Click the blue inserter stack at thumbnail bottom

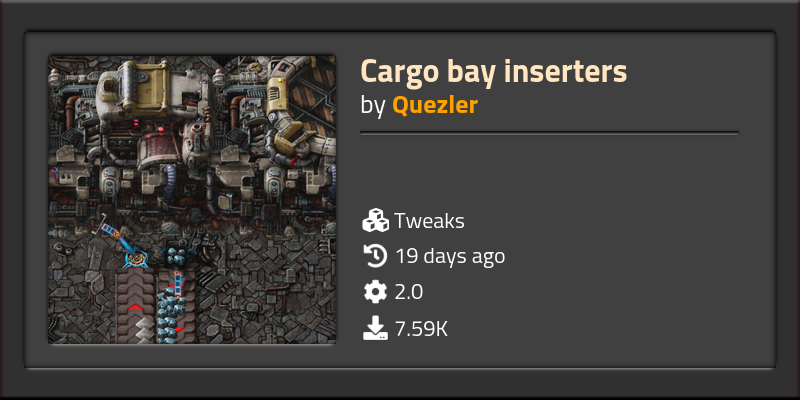pos(173,305)
